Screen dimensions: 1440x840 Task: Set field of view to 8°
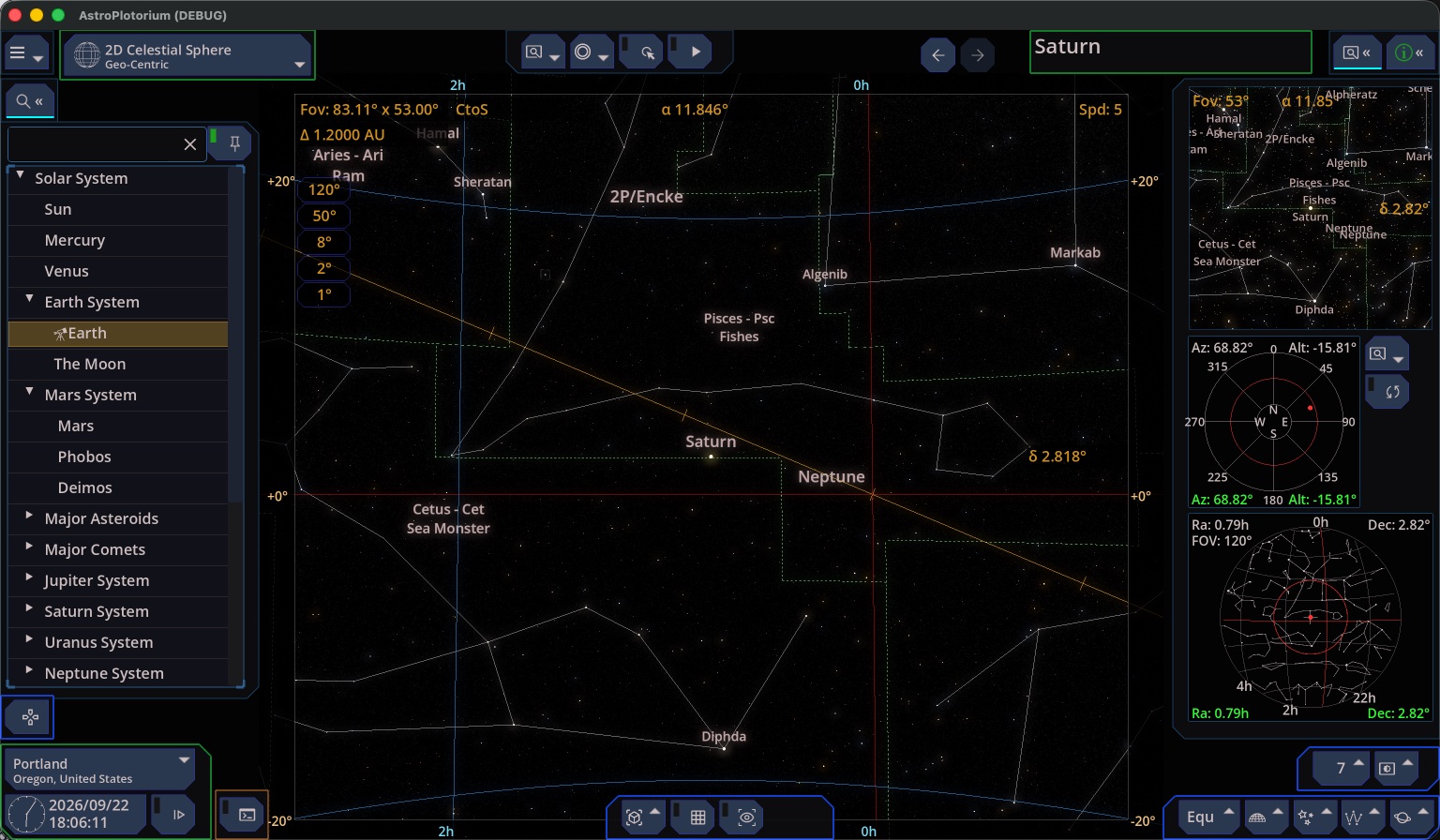pyautogui.click(x=323, y=242)
